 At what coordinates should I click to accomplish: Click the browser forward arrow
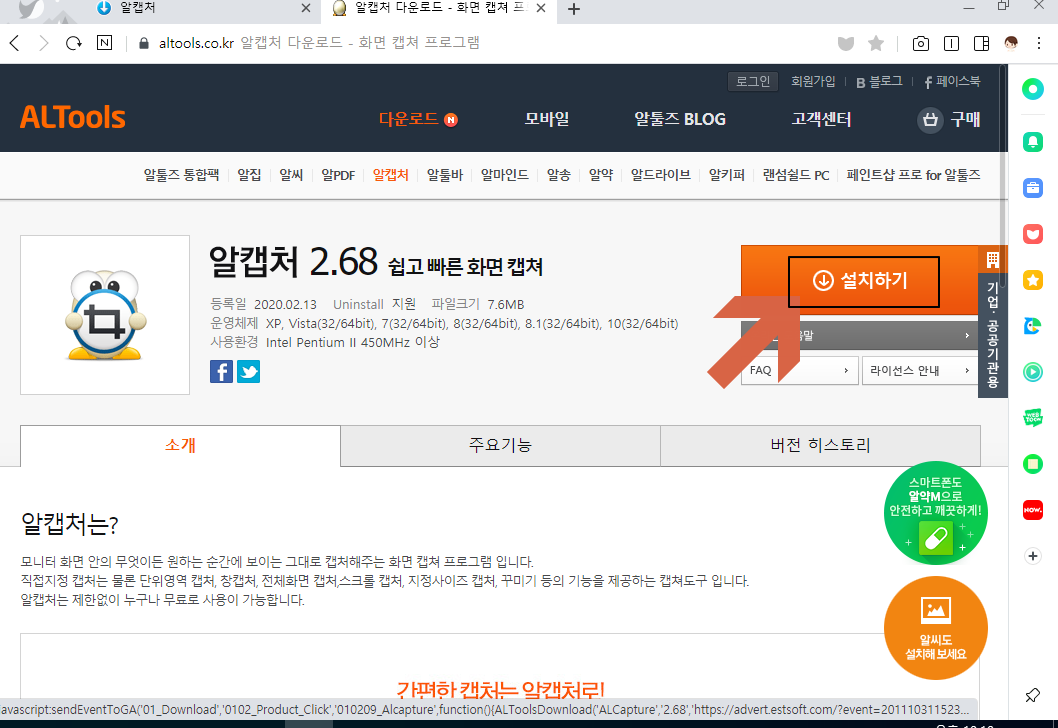point(44,44)
